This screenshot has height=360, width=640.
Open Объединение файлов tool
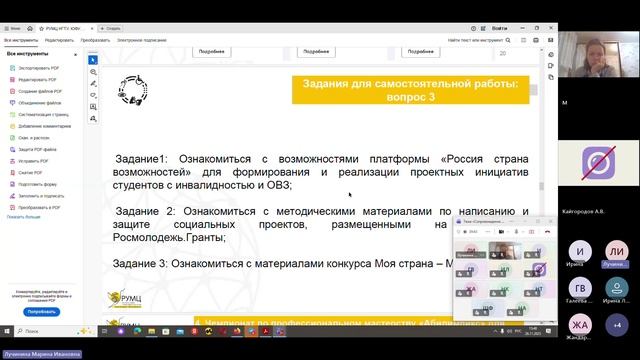coord(36,103)
